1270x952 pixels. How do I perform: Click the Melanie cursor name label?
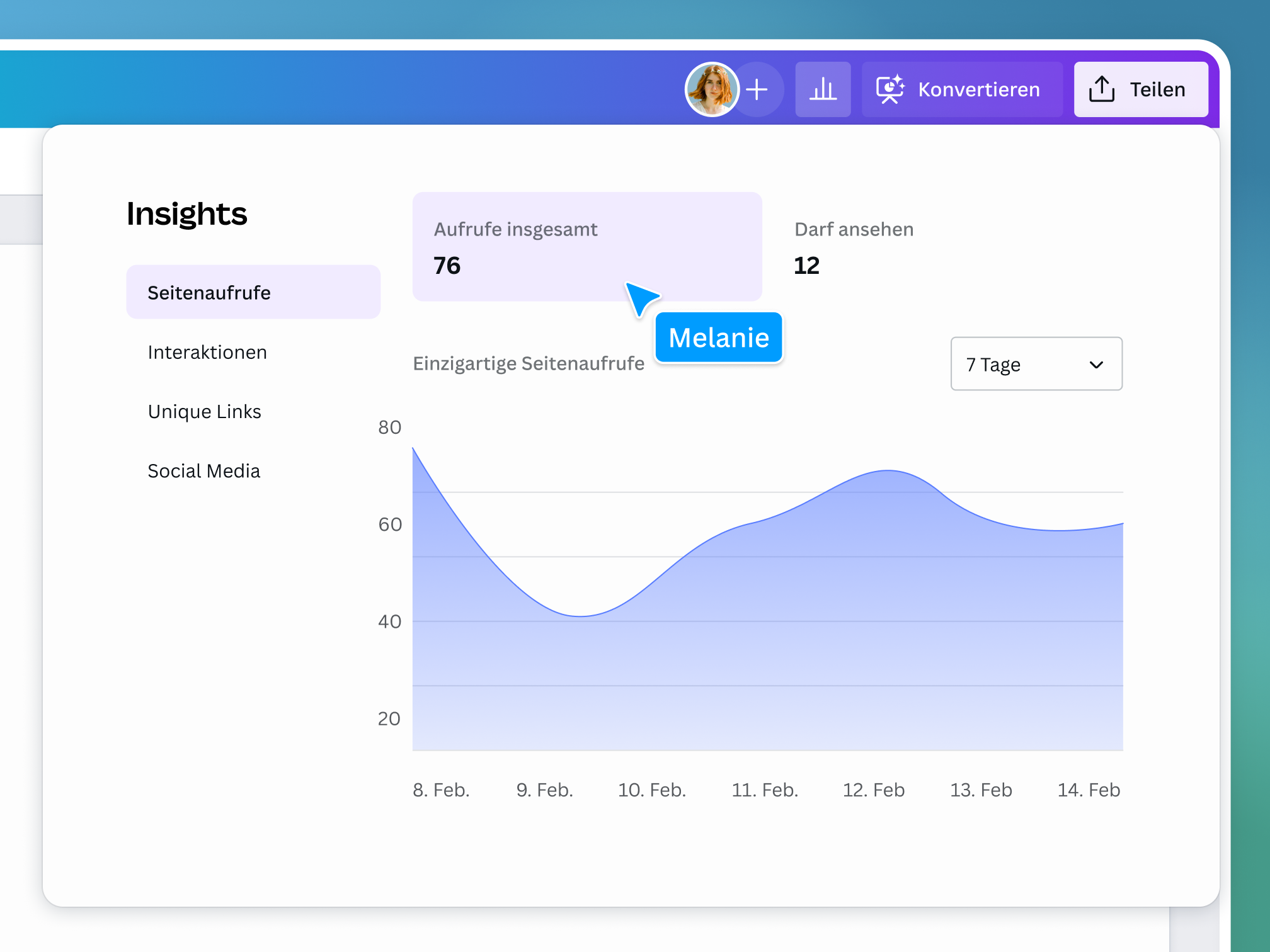click(718, 337)
